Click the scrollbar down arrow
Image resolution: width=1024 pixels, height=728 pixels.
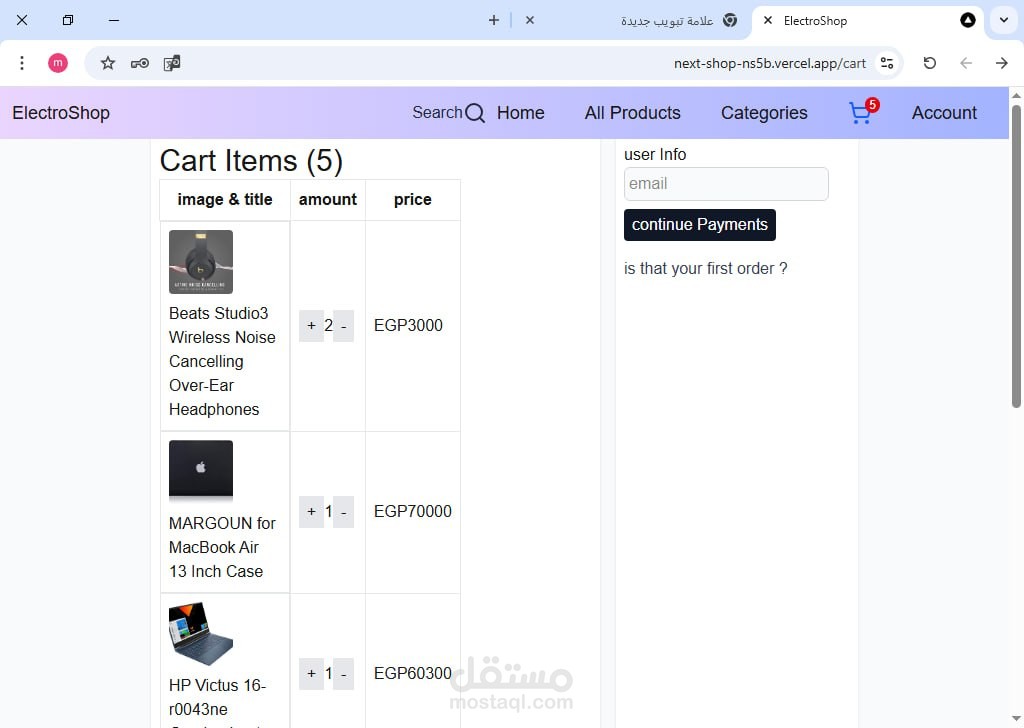(x=1016, y=719)
